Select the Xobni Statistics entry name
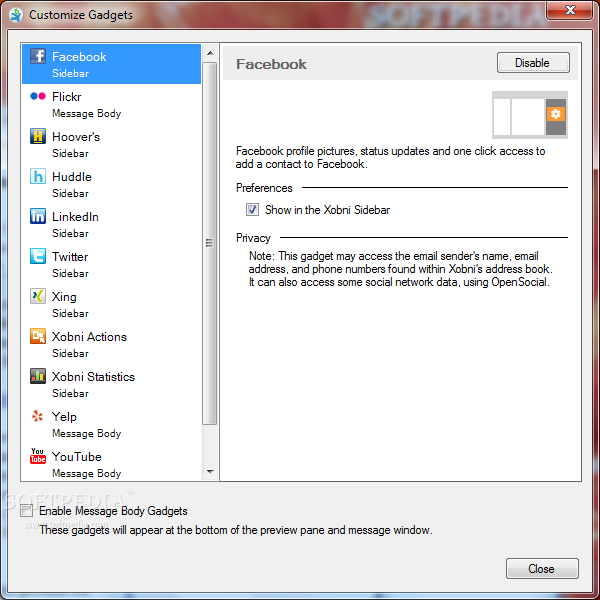Screen dimensions: 600x600 [x=93, y=377]
